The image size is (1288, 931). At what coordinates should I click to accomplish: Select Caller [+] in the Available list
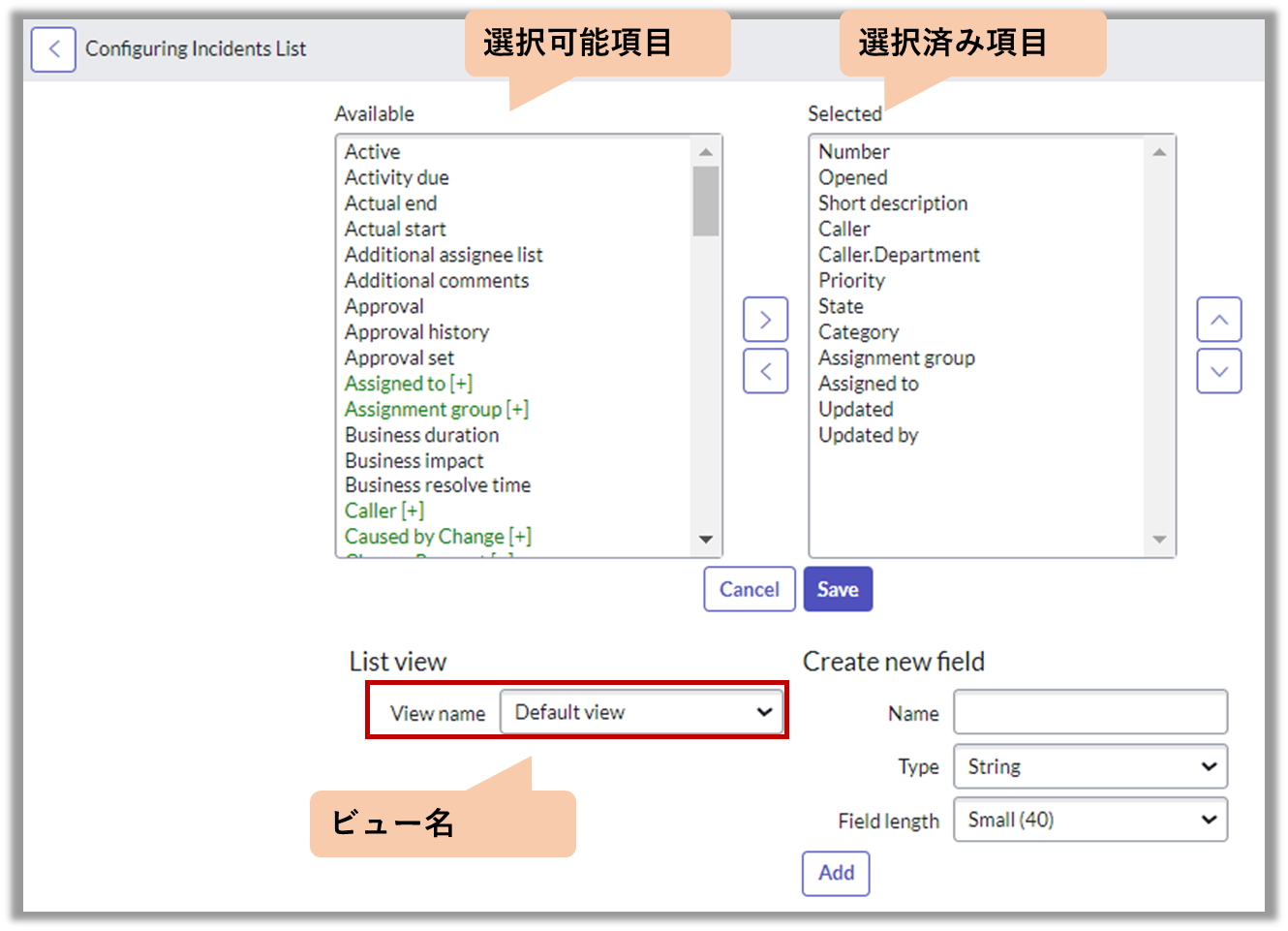coord(383,511)
